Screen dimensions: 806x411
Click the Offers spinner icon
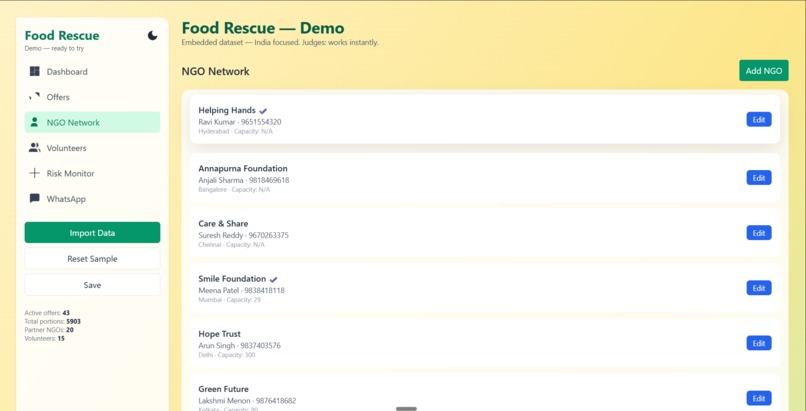pos(34,97)
